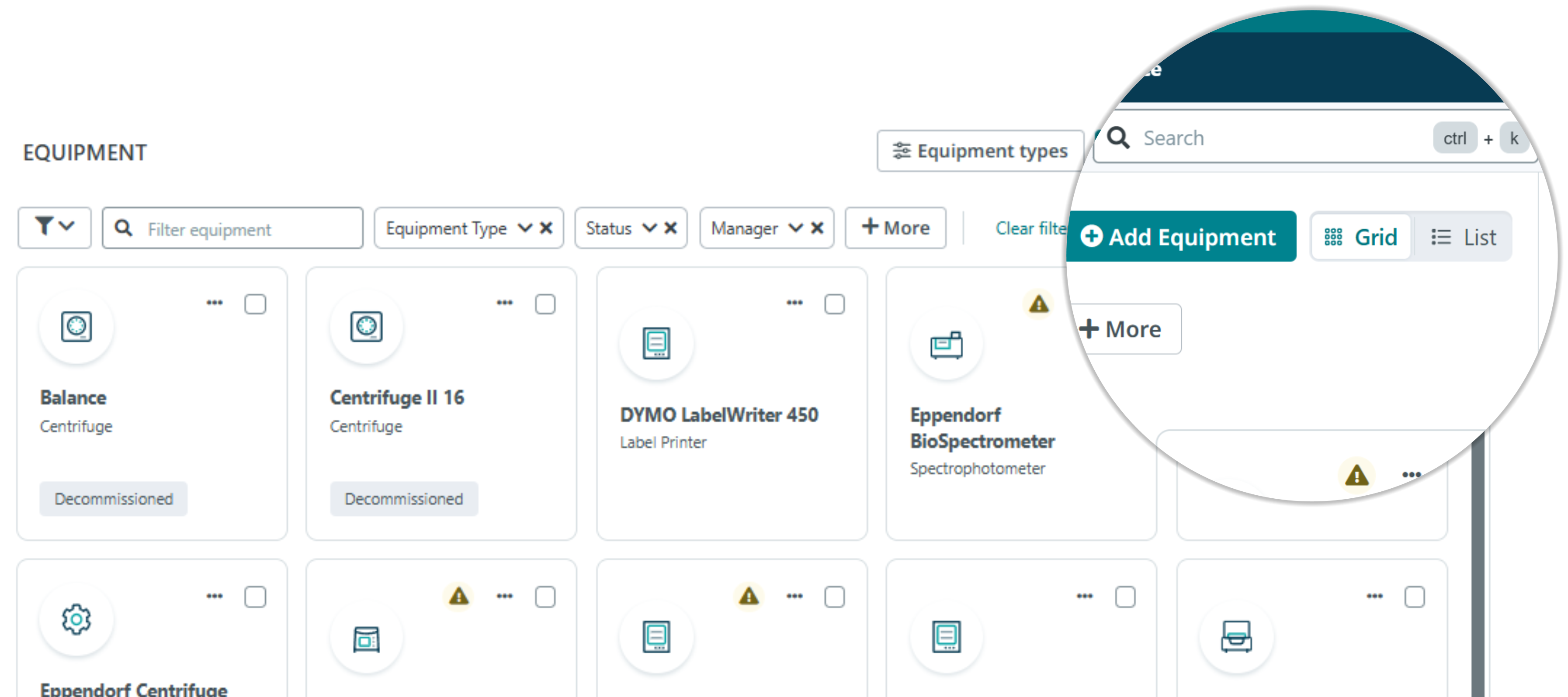
Task: Open the Balance card options menu
Action: tap(214, 302)
